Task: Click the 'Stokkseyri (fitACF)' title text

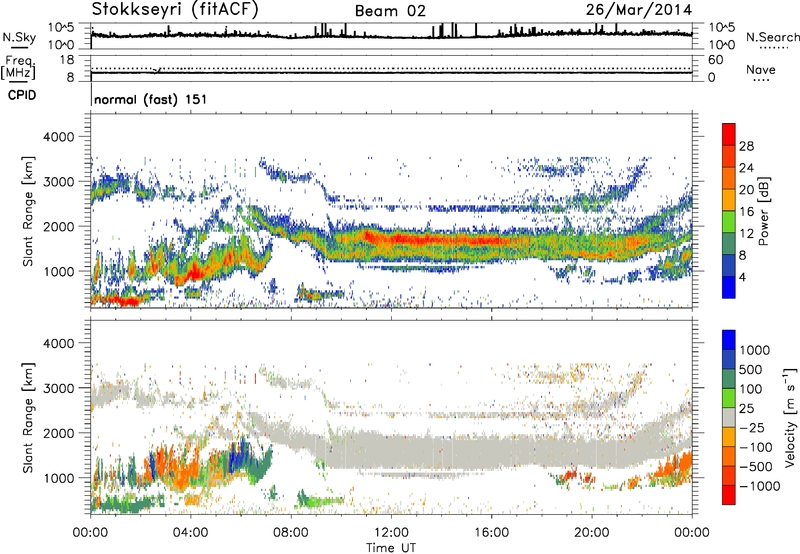Action: pos(174,10)
